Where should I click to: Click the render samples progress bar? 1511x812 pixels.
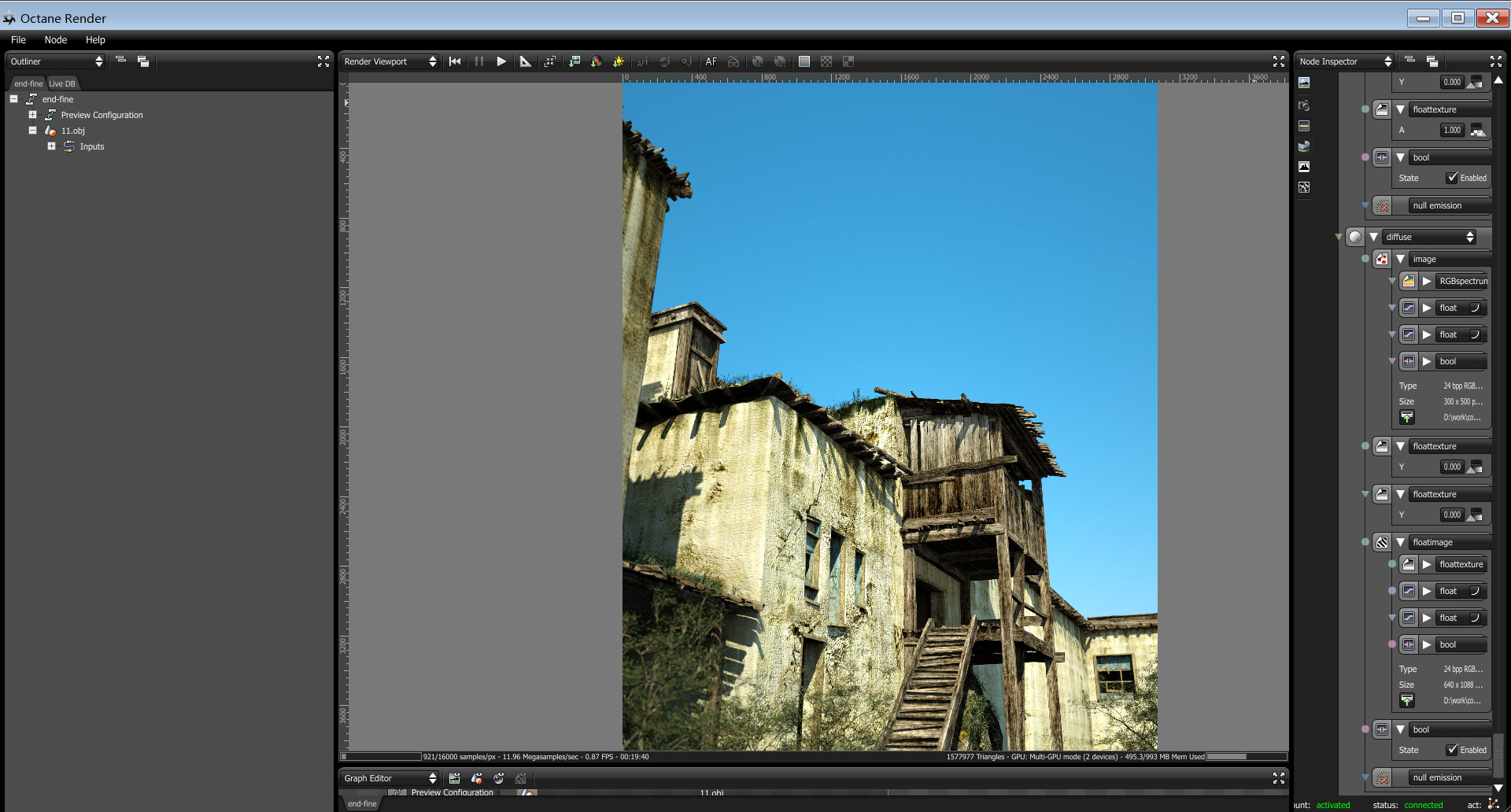point(381,757)
